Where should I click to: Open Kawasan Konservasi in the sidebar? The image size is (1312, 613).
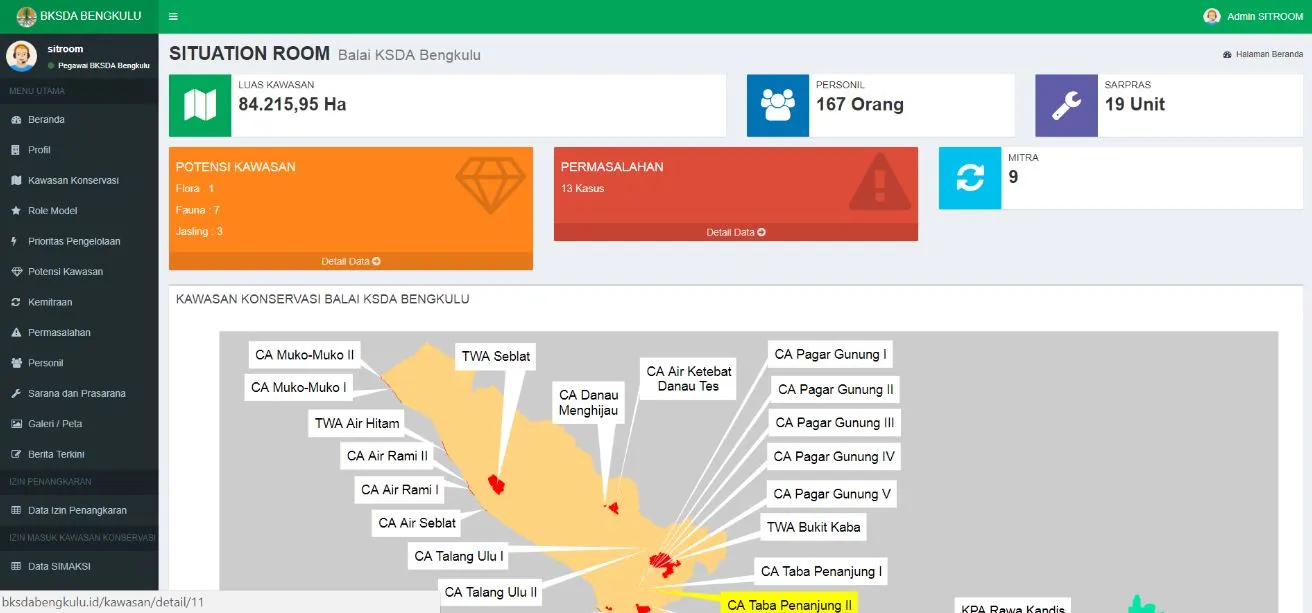pos(73,180)
